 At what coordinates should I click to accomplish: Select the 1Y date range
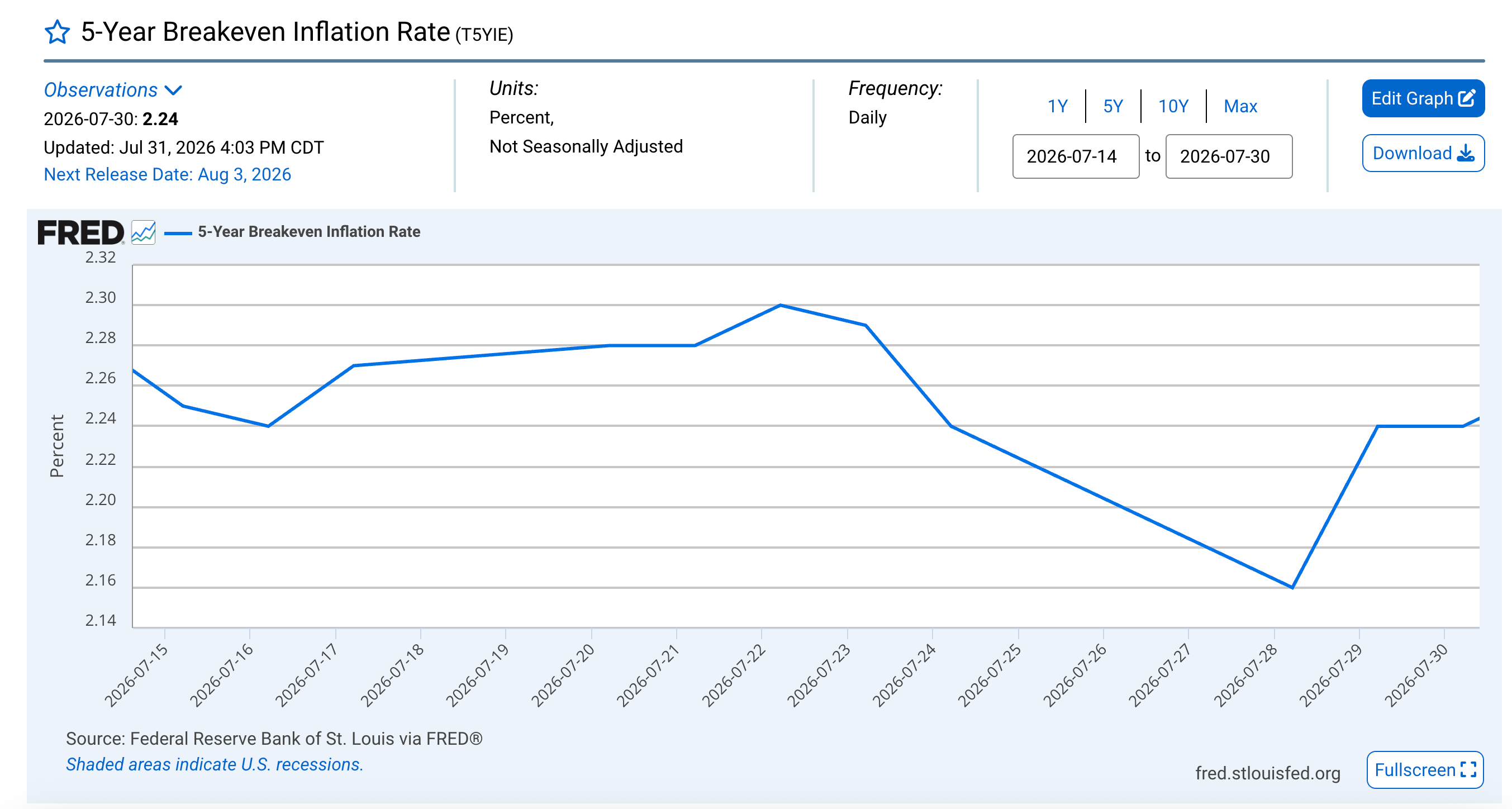click(1058, 106)
